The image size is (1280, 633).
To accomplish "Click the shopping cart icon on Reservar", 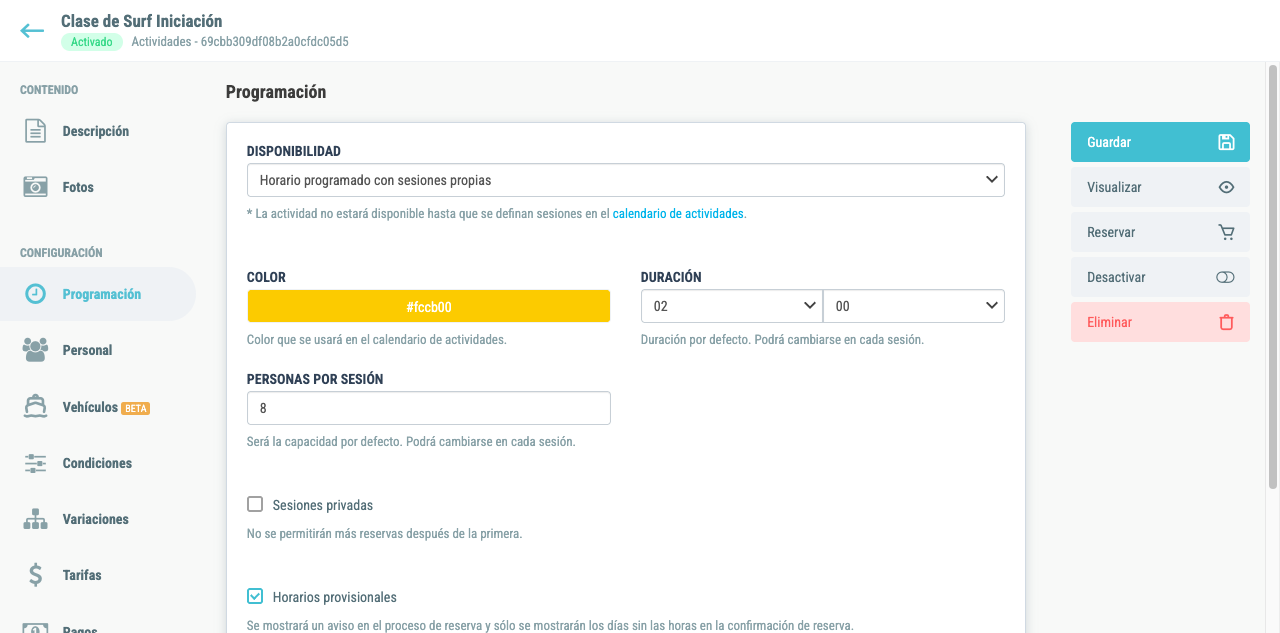I will point(1226,232).
